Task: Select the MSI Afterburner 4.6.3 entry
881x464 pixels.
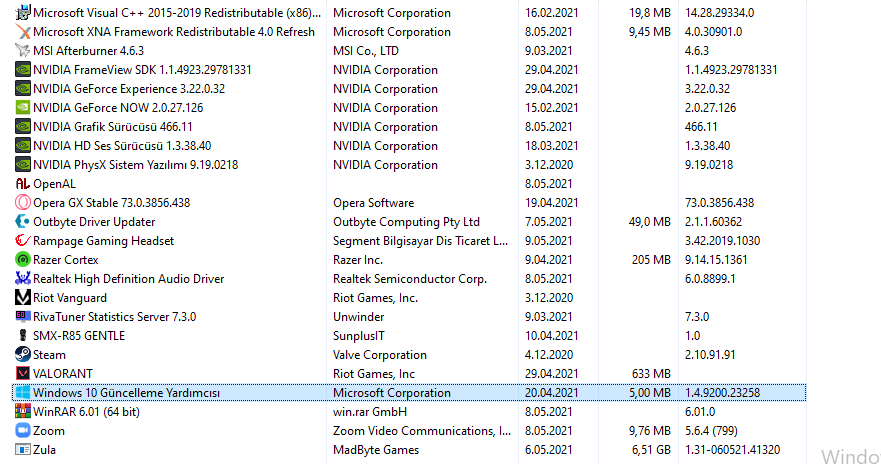Action: pyautogui.click(x=88, y=51)
